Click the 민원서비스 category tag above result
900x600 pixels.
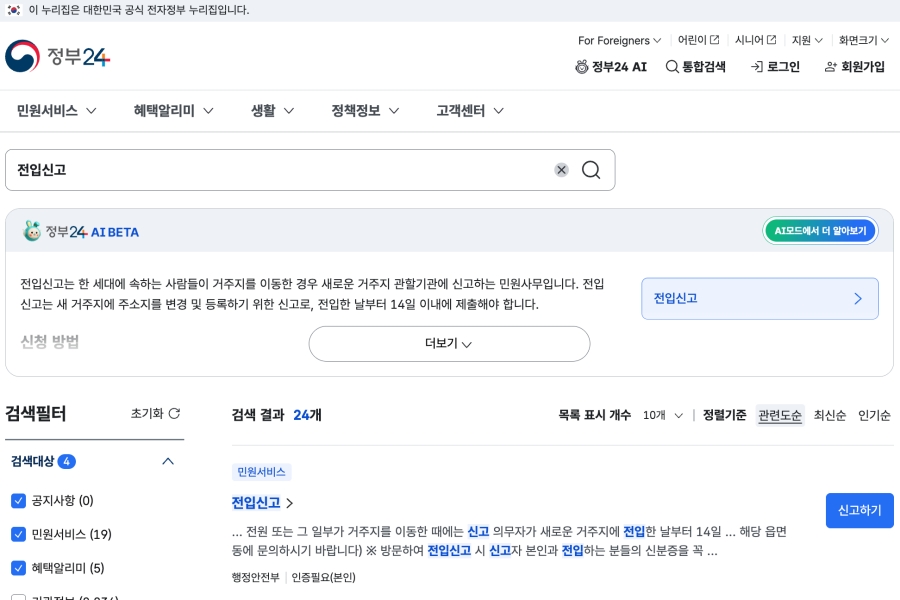[x=261, y=472]
